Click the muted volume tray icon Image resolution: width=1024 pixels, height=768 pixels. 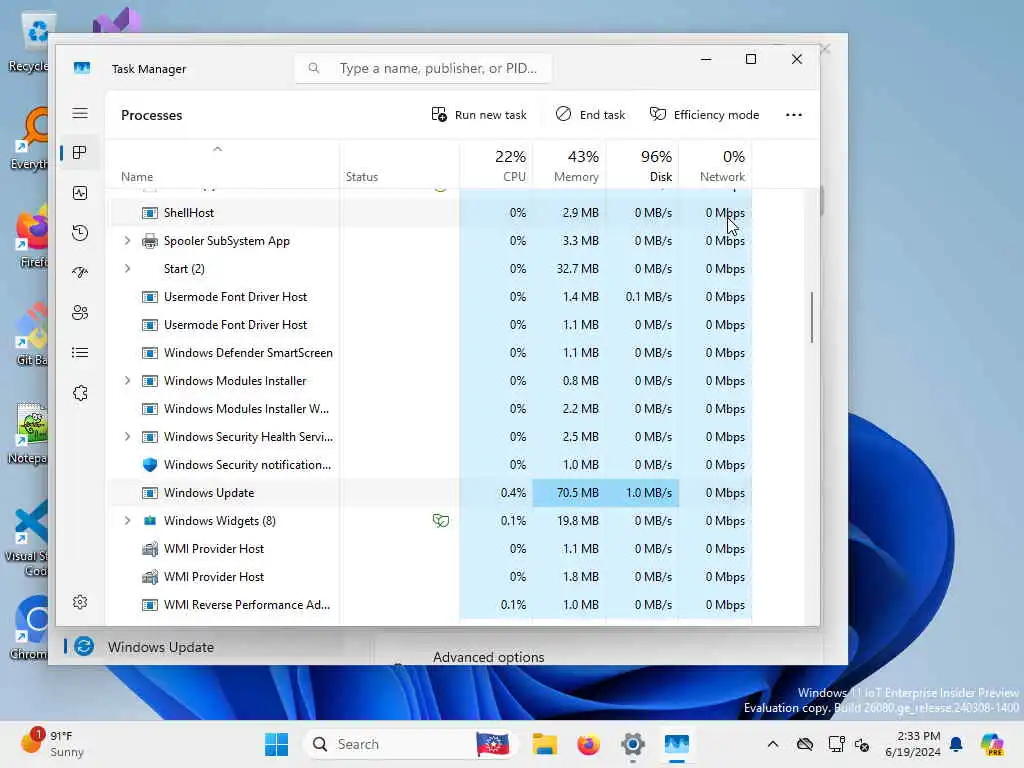(x=862, y=744)
